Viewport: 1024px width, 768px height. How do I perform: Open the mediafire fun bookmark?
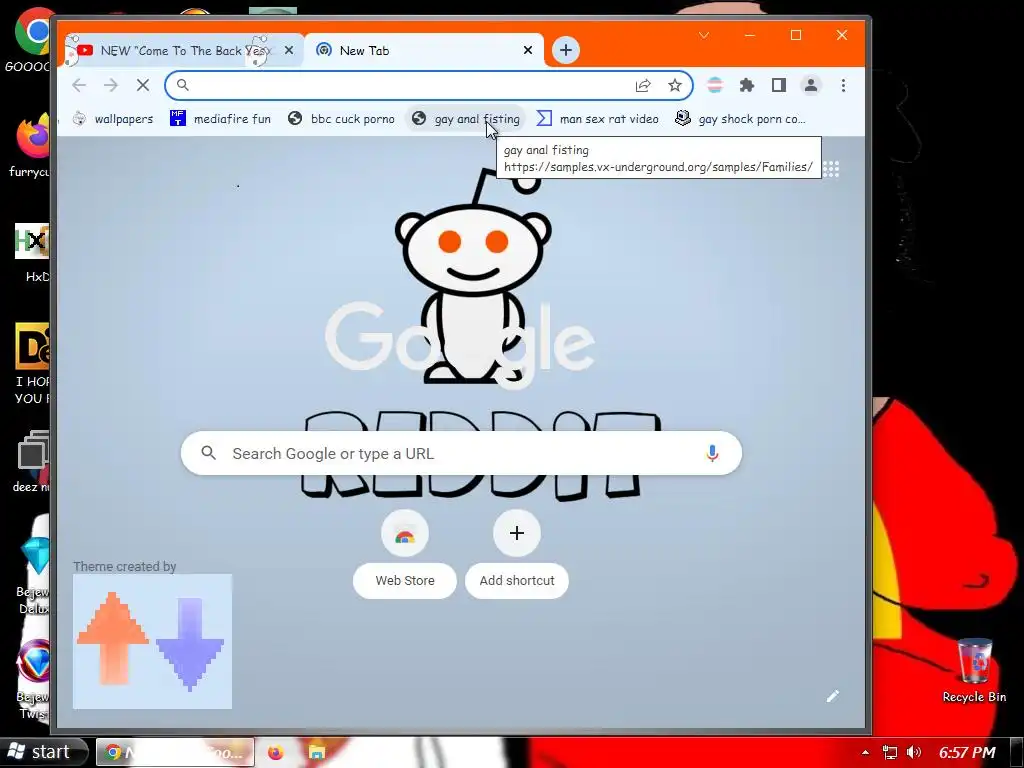click(x=221, y=119)
